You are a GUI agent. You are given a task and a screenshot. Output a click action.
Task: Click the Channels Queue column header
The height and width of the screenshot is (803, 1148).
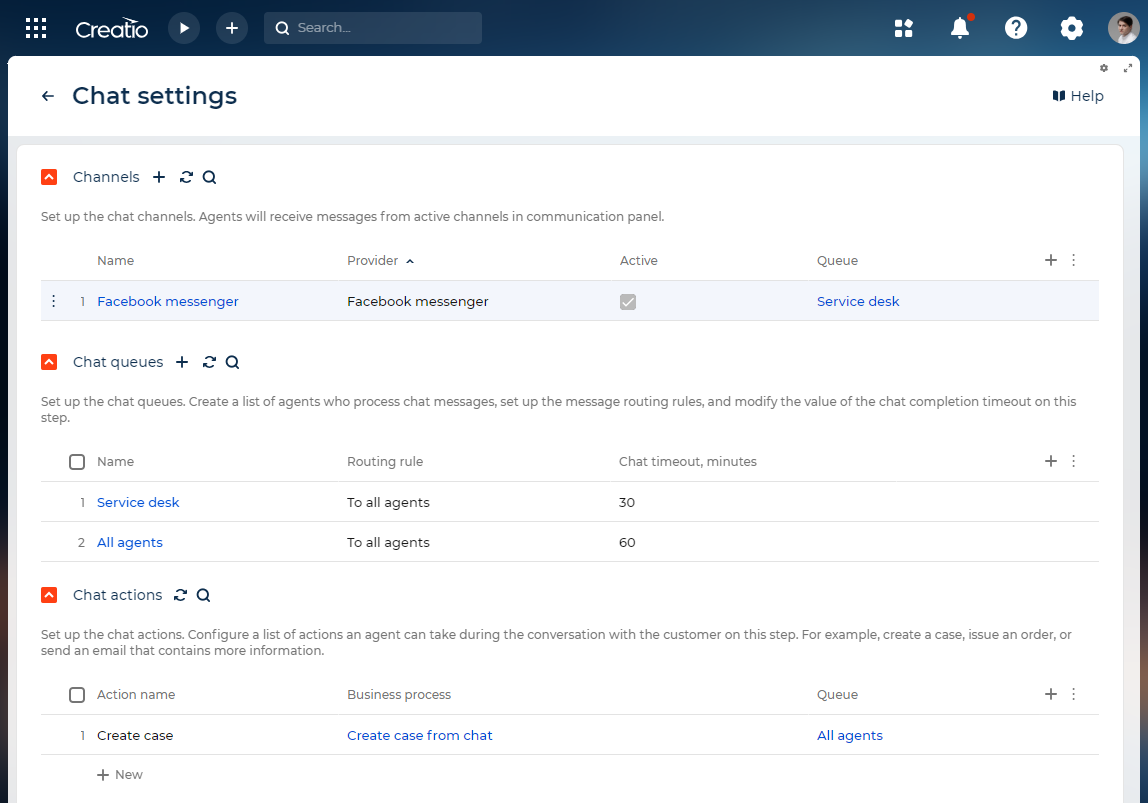[x=837, y=261]
